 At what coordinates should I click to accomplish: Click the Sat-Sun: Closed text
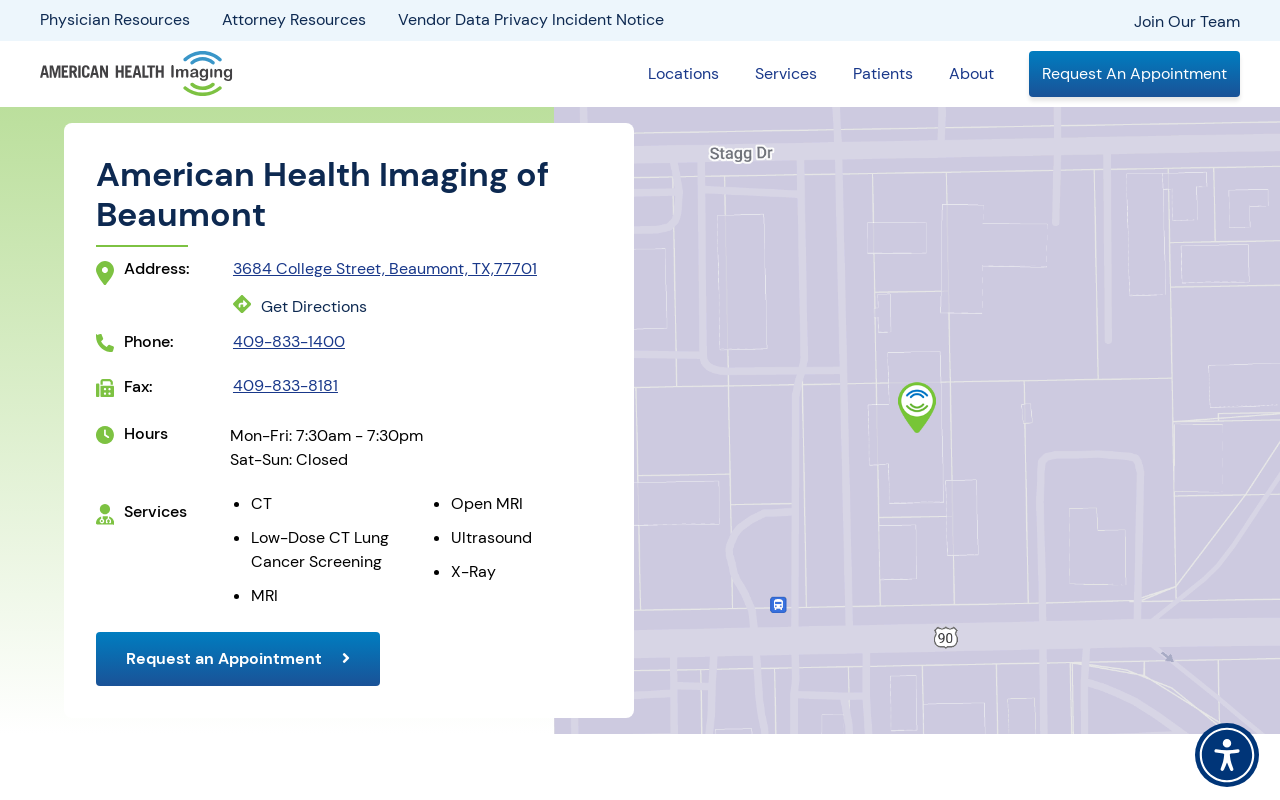(x=289, y=460)
